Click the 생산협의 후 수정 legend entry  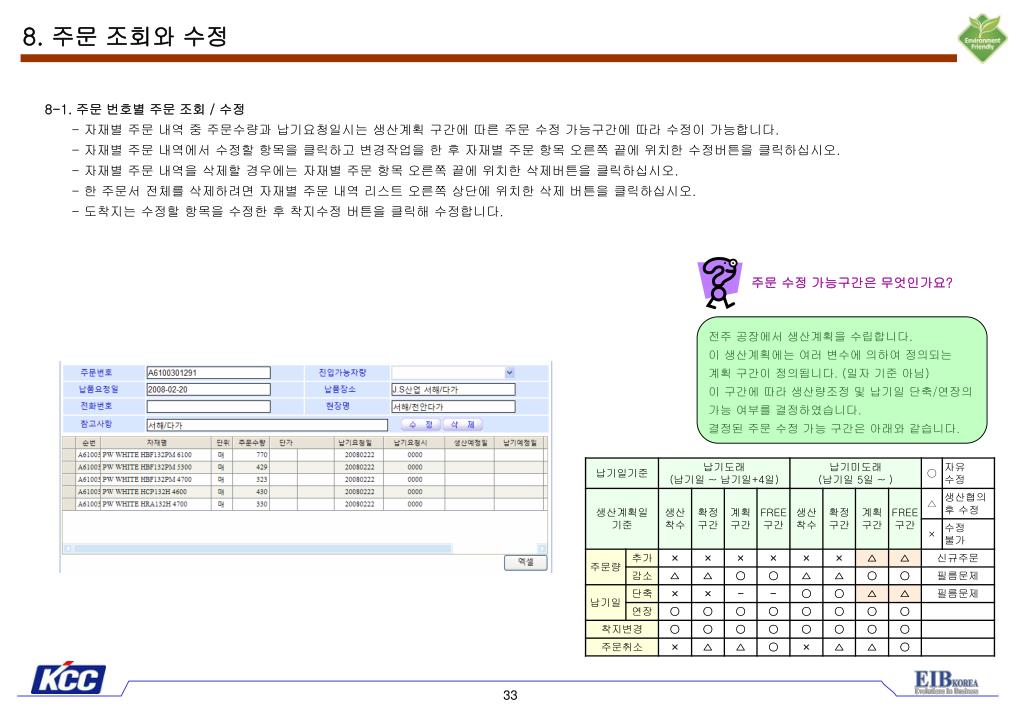[x=958, y=503]
